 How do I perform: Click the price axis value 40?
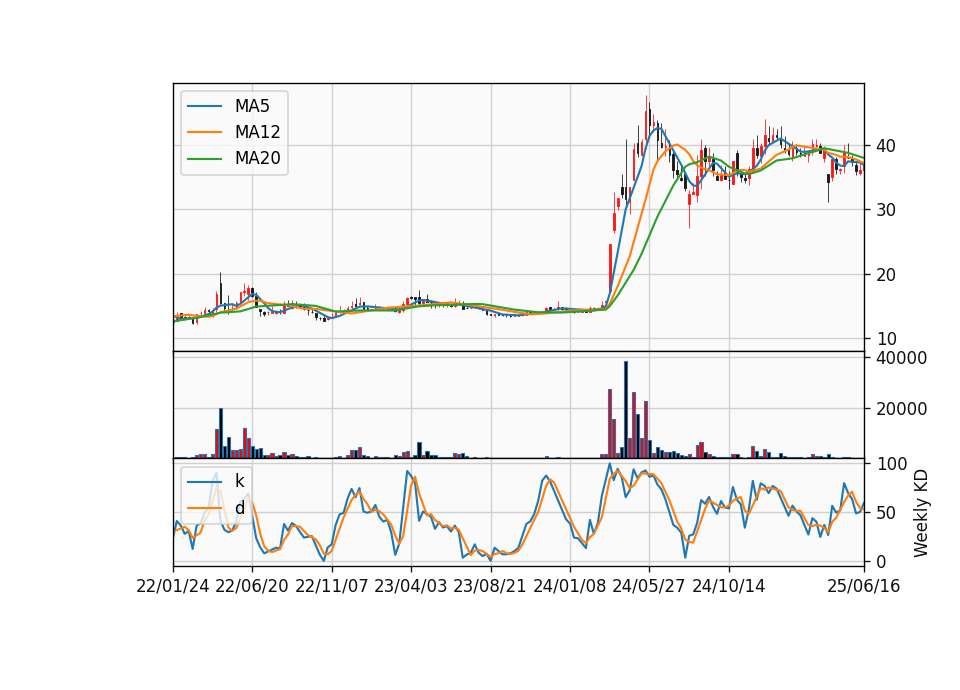[x=886, y=146]
